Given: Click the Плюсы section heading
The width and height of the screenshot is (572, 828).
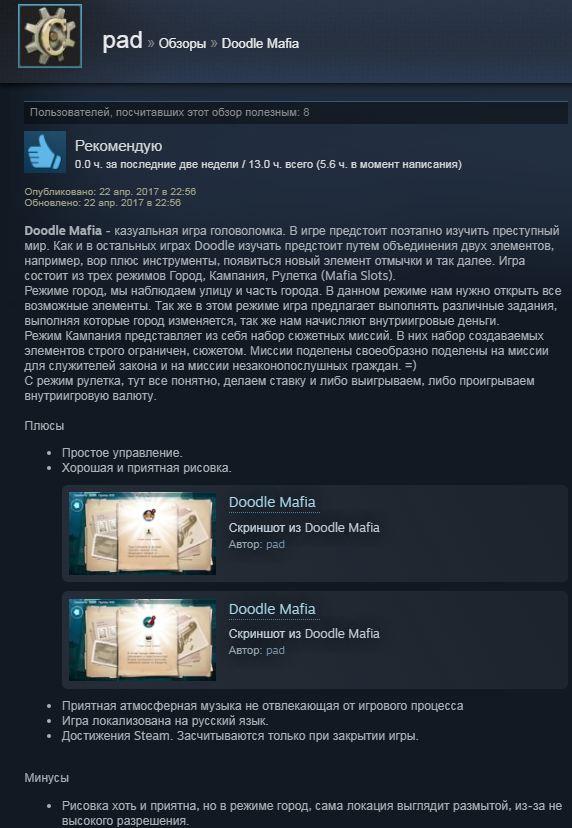Looking at the screenshot, I should 44,426.
